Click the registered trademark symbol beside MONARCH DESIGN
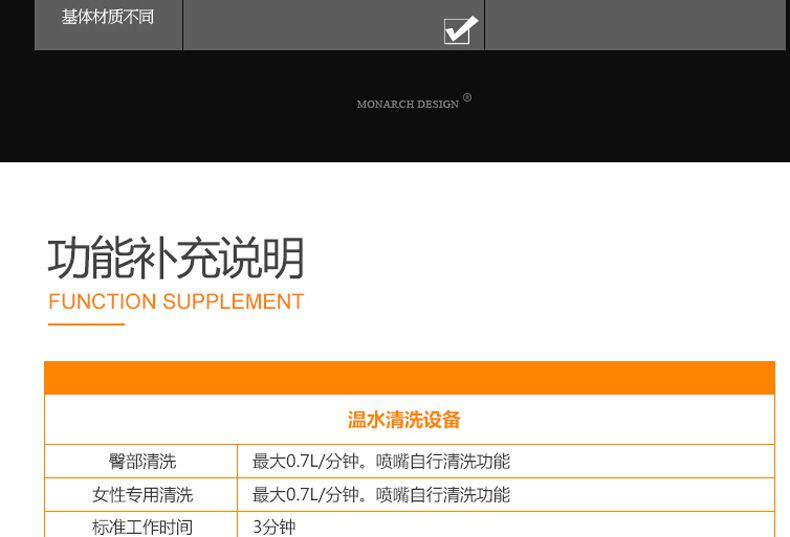This screenshot has height=537, width=790. 467,98
